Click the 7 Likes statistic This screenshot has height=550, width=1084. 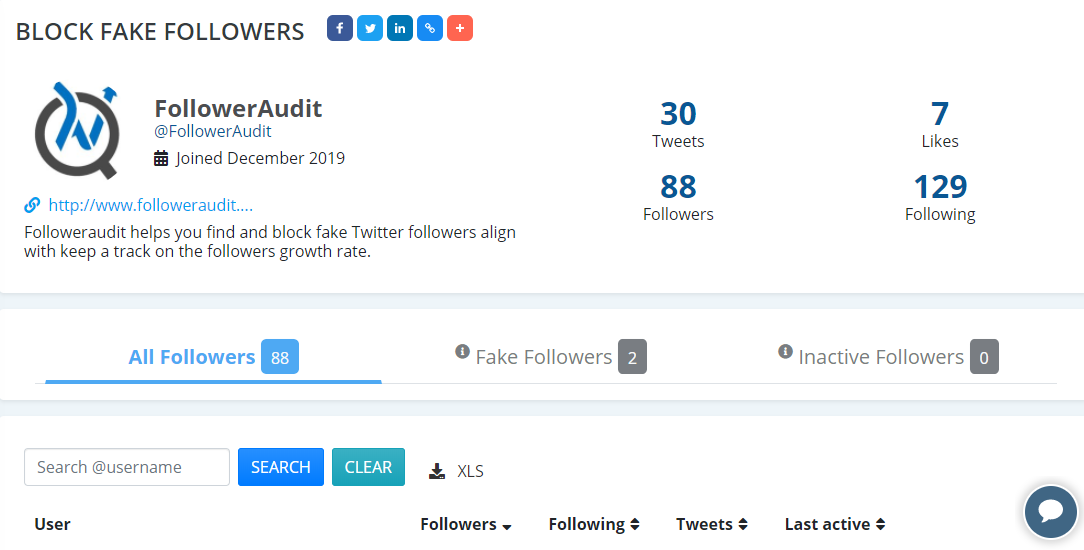coord(940,125)
